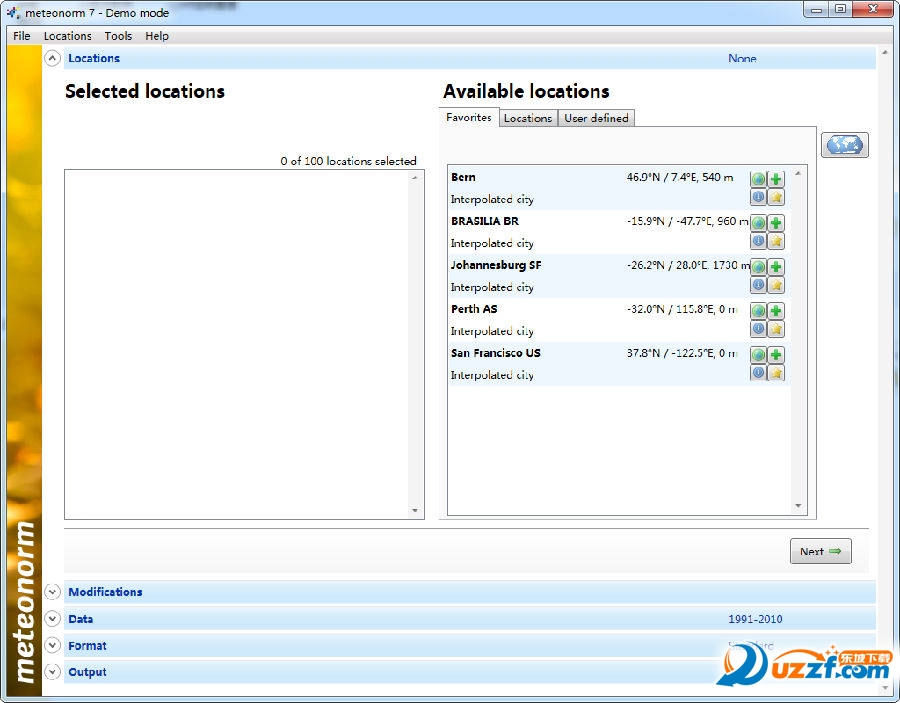Open info for Johannesburg SF
The width and height of the screenshot is (900, 703).
click(758, 285)
